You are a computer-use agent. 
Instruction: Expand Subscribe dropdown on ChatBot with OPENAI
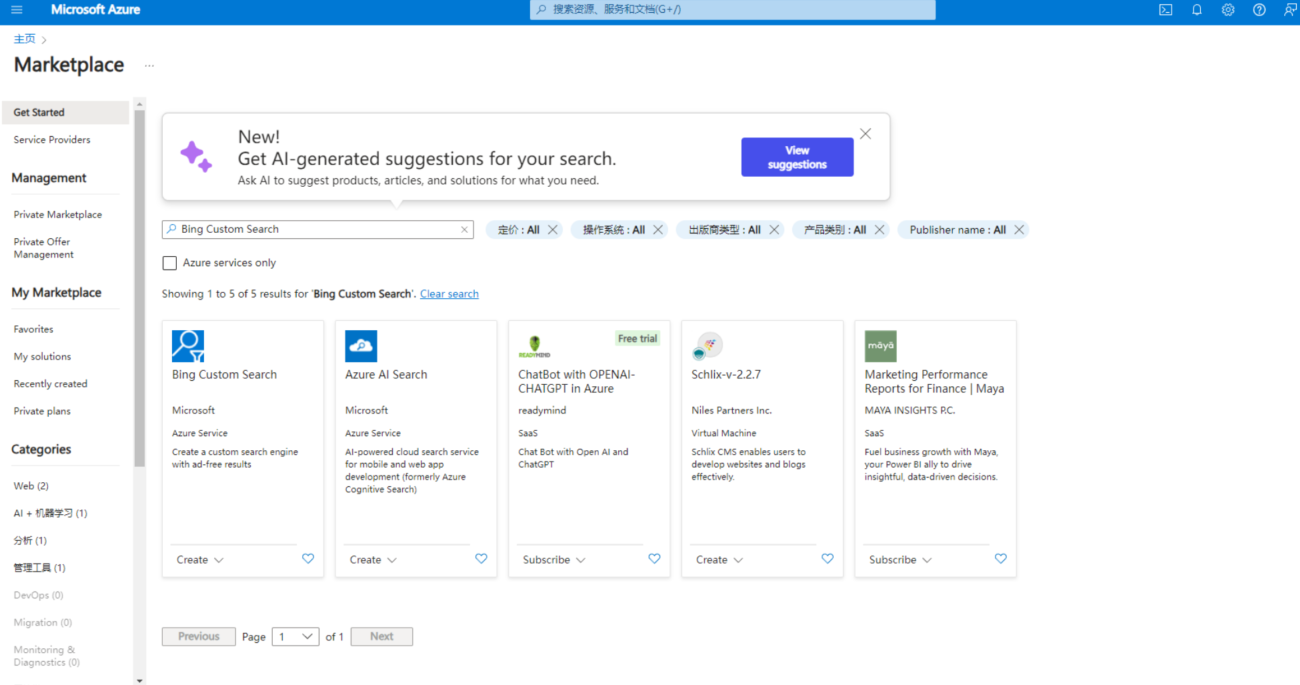554,560
